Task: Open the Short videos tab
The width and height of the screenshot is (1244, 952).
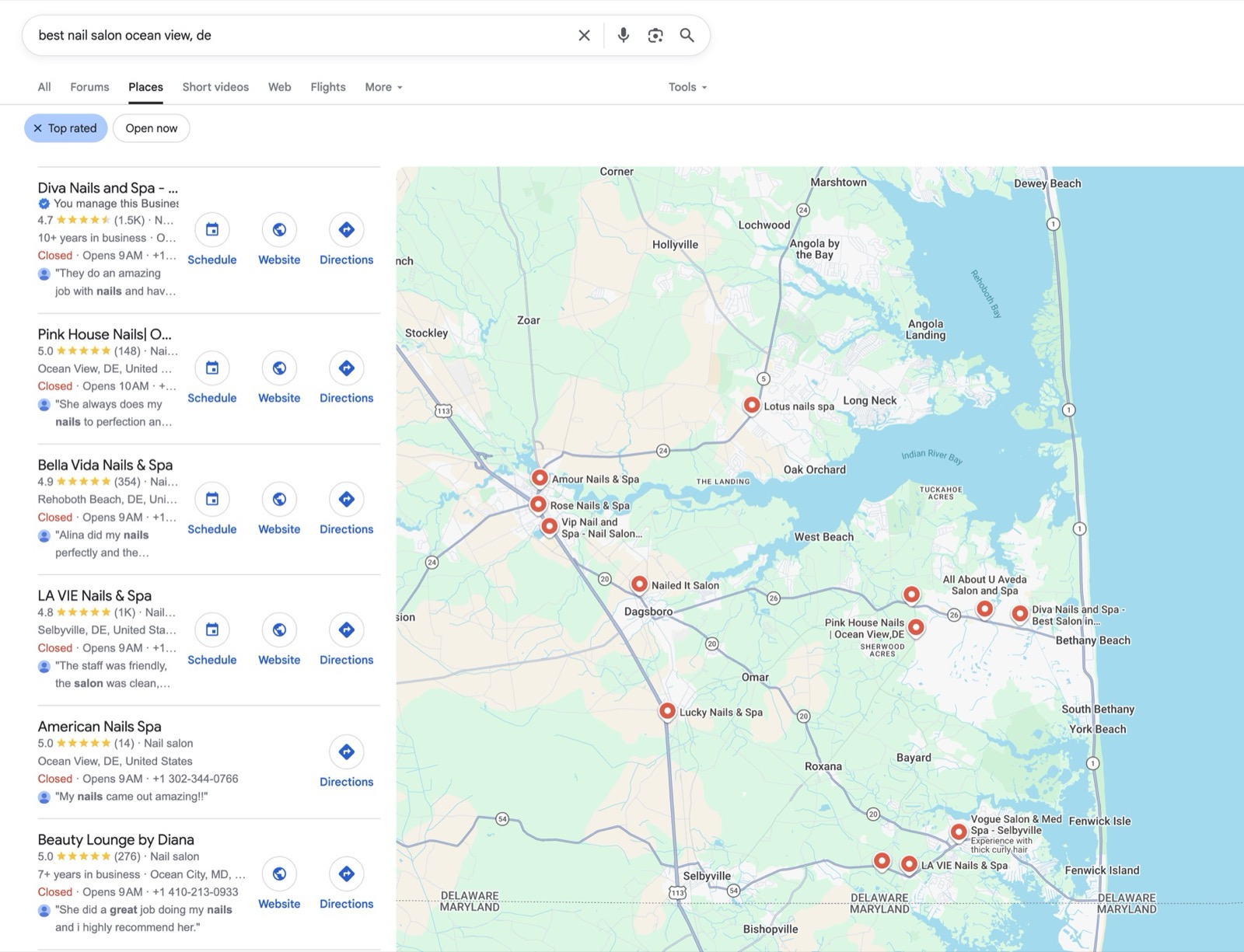Action: pos(215,87)
